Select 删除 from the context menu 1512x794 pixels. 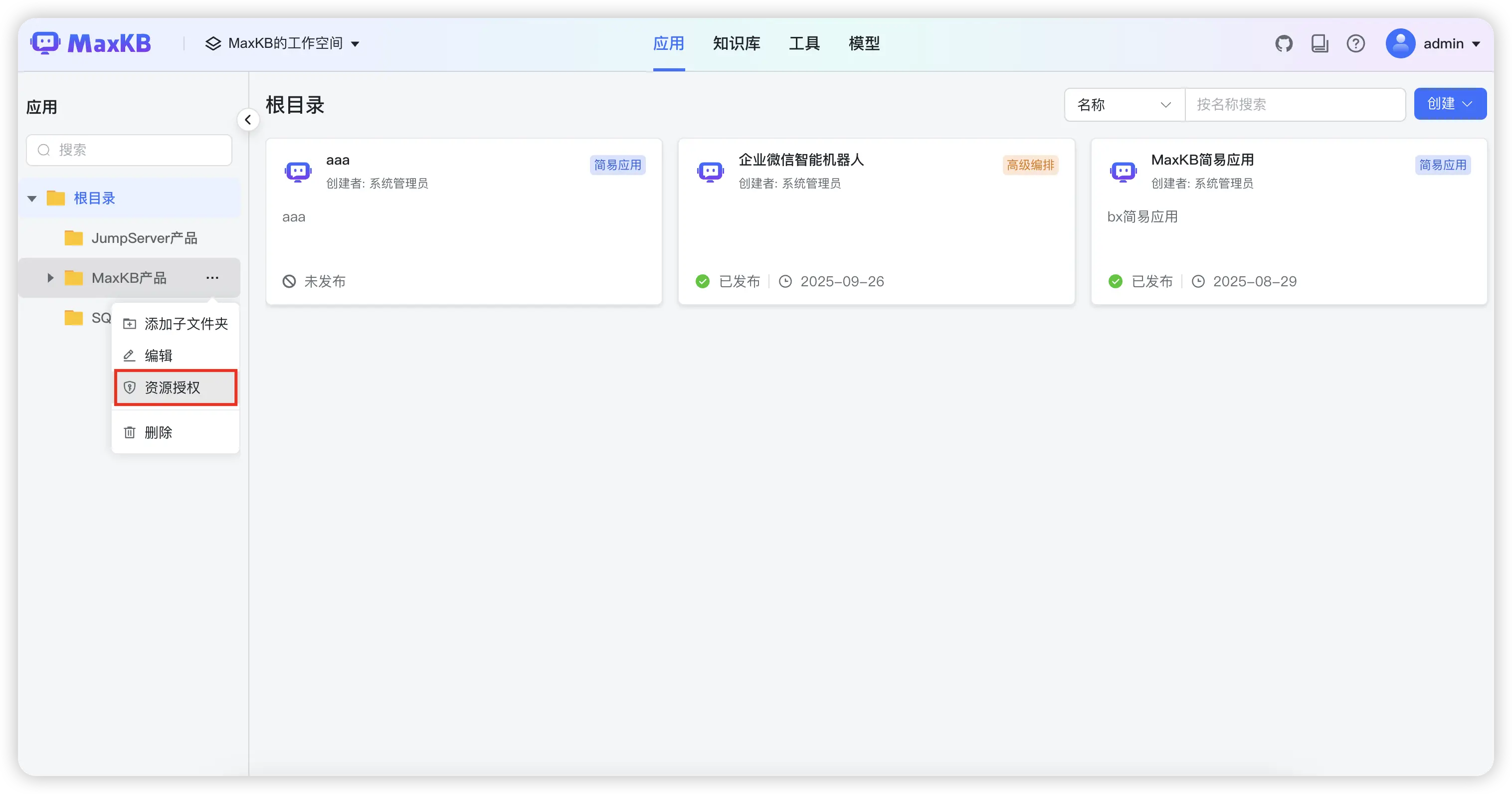(x=159, y=432)
